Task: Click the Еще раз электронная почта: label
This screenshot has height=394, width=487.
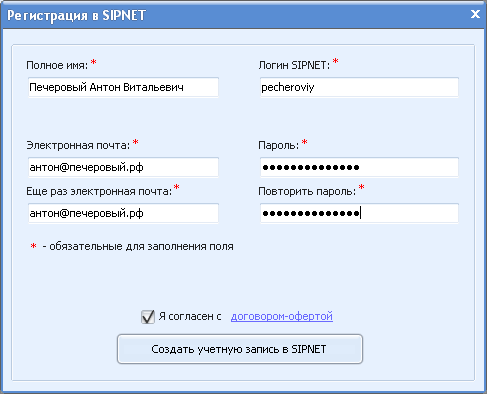Action: click(99, 191)
